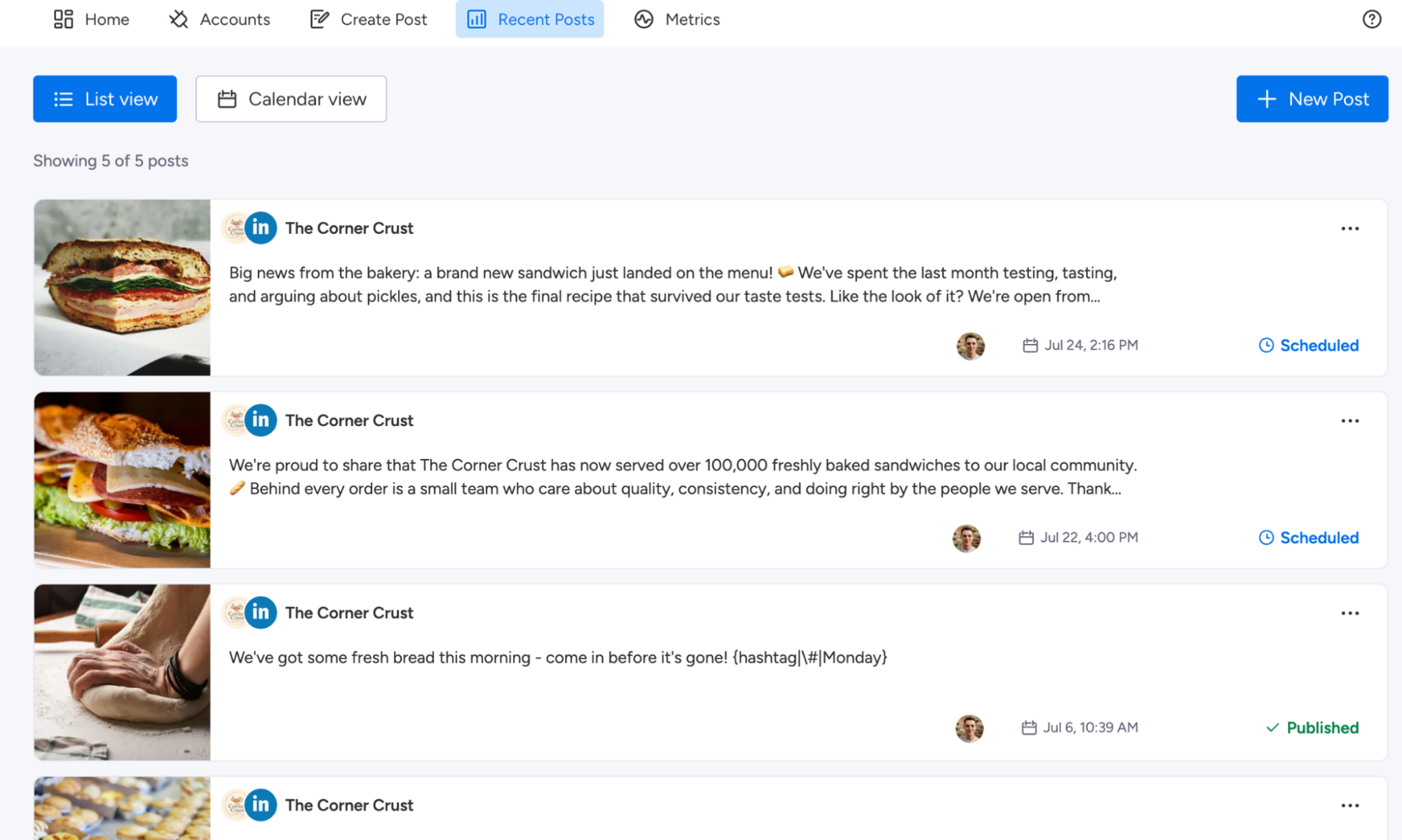The height and width of the screenshot is (840, 1402).
Task: Click the 'Big news from the bakery' post text
Action: [673, 284]
